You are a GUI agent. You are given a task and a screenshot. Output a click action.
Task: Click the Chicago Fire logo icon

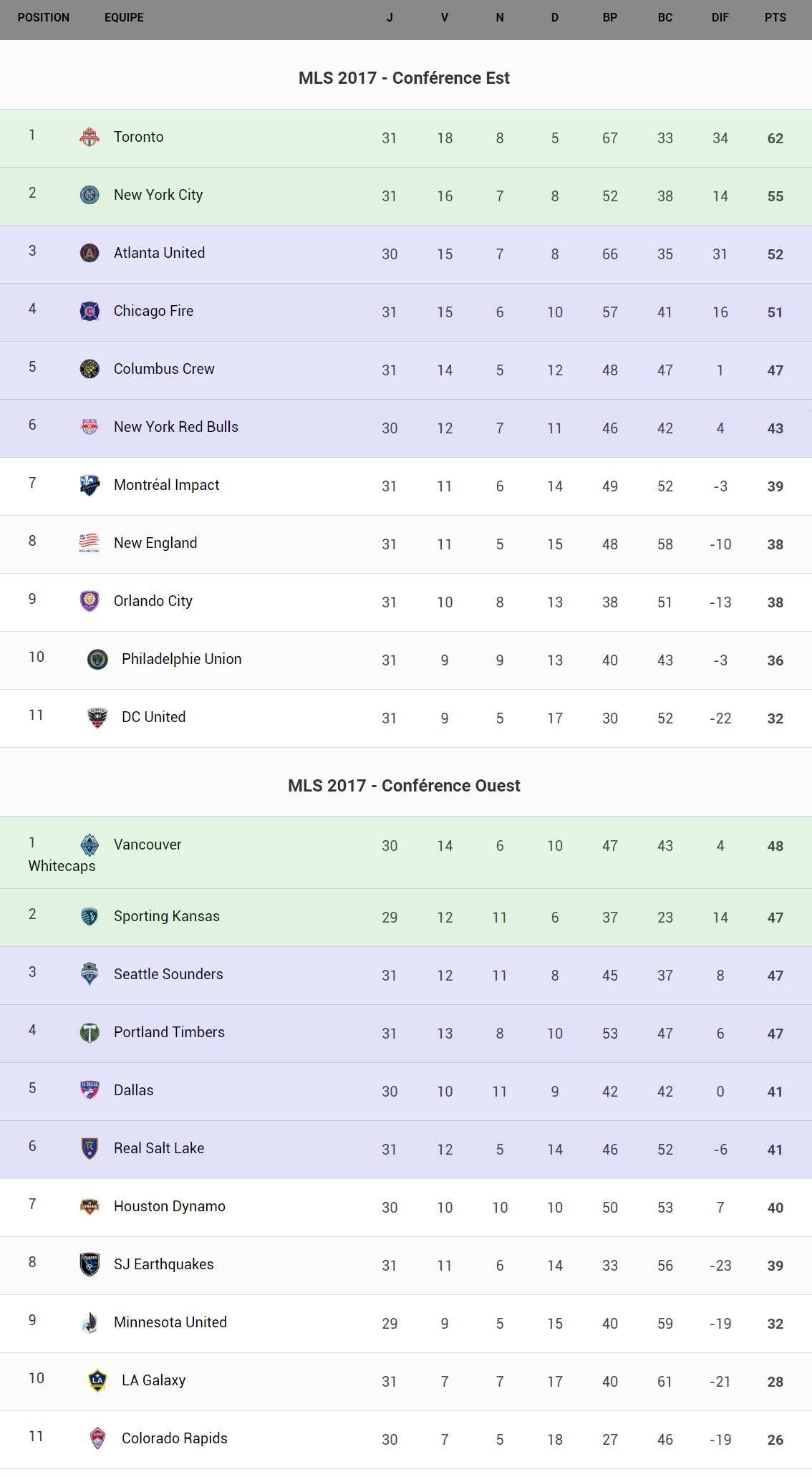point(90,311)
